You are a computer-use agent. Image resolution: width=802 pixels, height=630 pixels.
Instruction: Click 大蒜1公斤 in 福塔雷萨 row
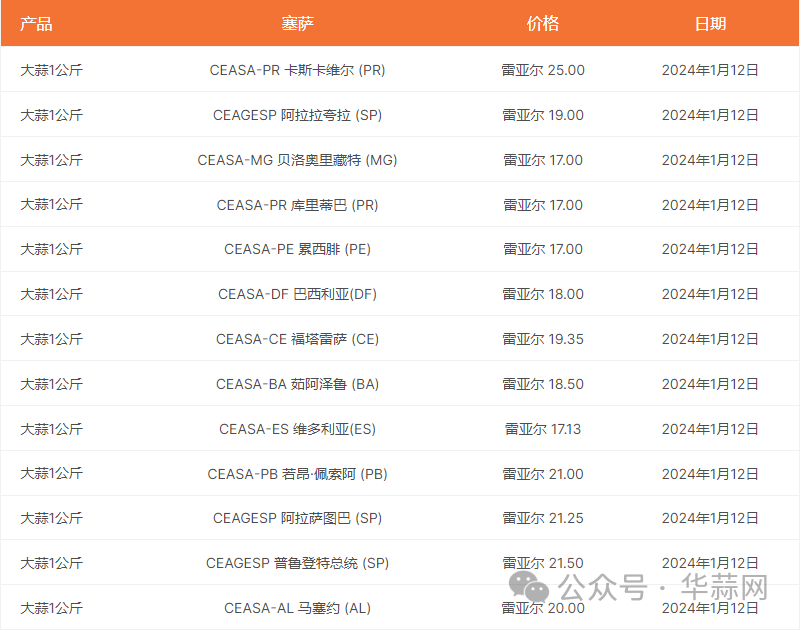coord(51,339)
